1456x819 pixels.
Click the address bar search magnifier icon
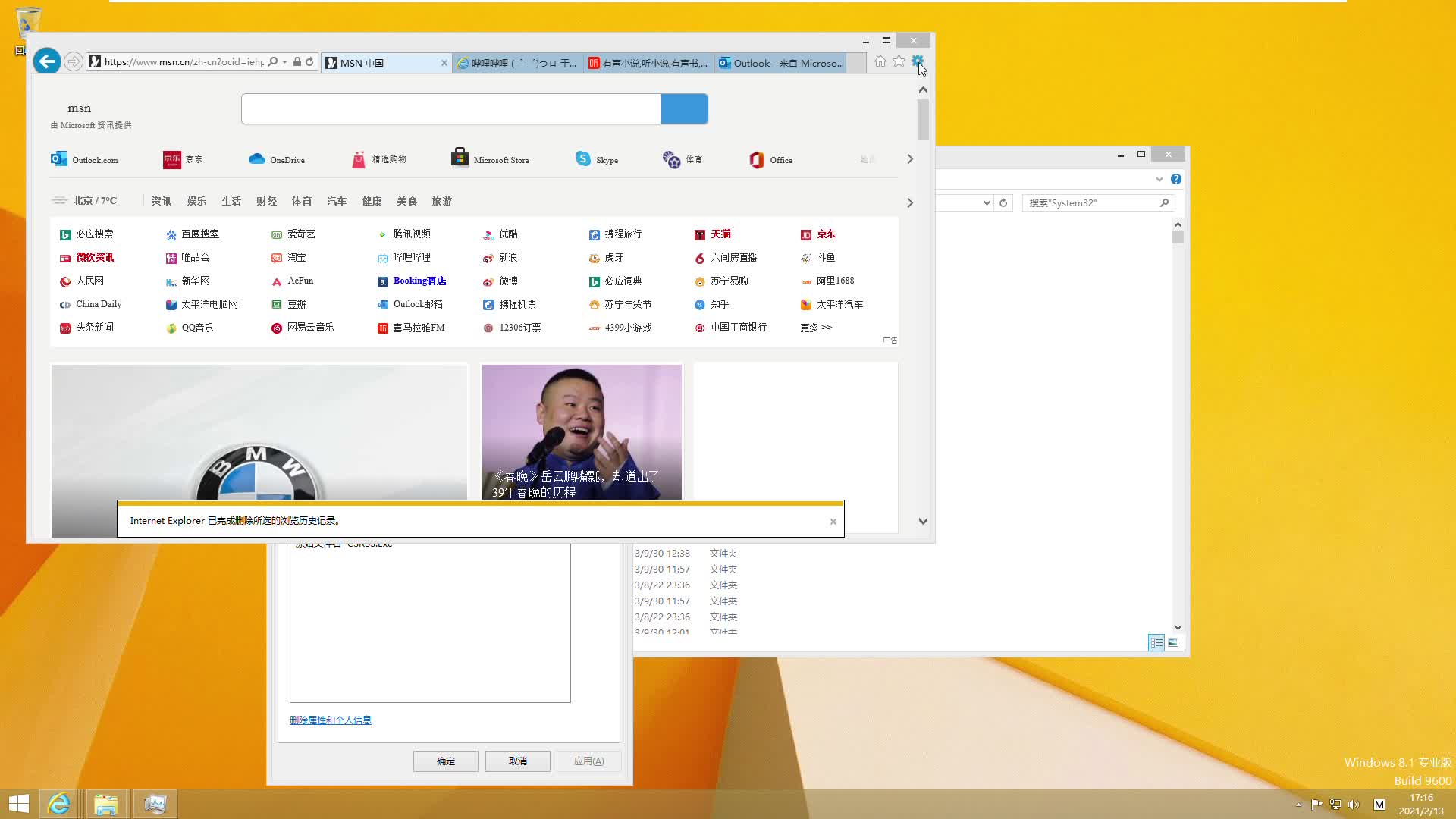[x=273, y=62]
